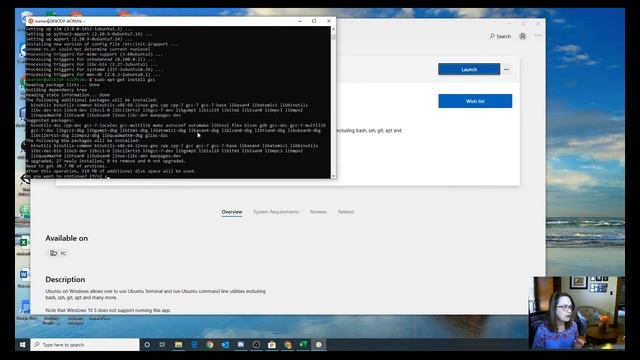Switch to the Related tab
The image size is (640, 360).
click(x=346, y=212)
